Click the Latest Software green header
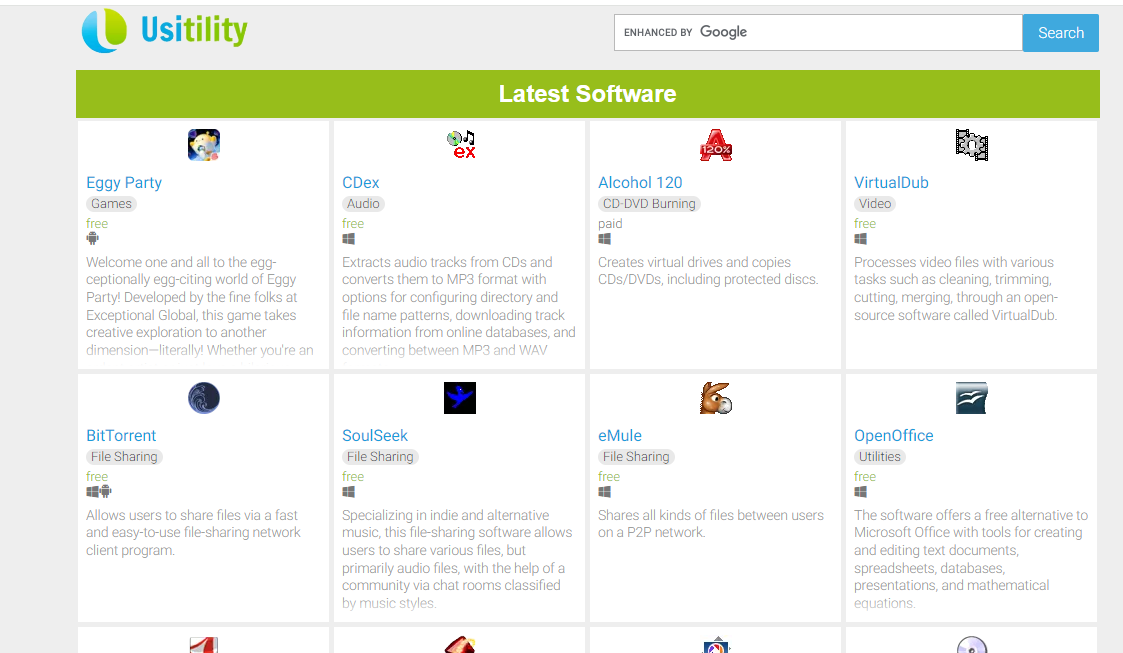This screenshot has width=1123, height=653. (x=588, y=94)
